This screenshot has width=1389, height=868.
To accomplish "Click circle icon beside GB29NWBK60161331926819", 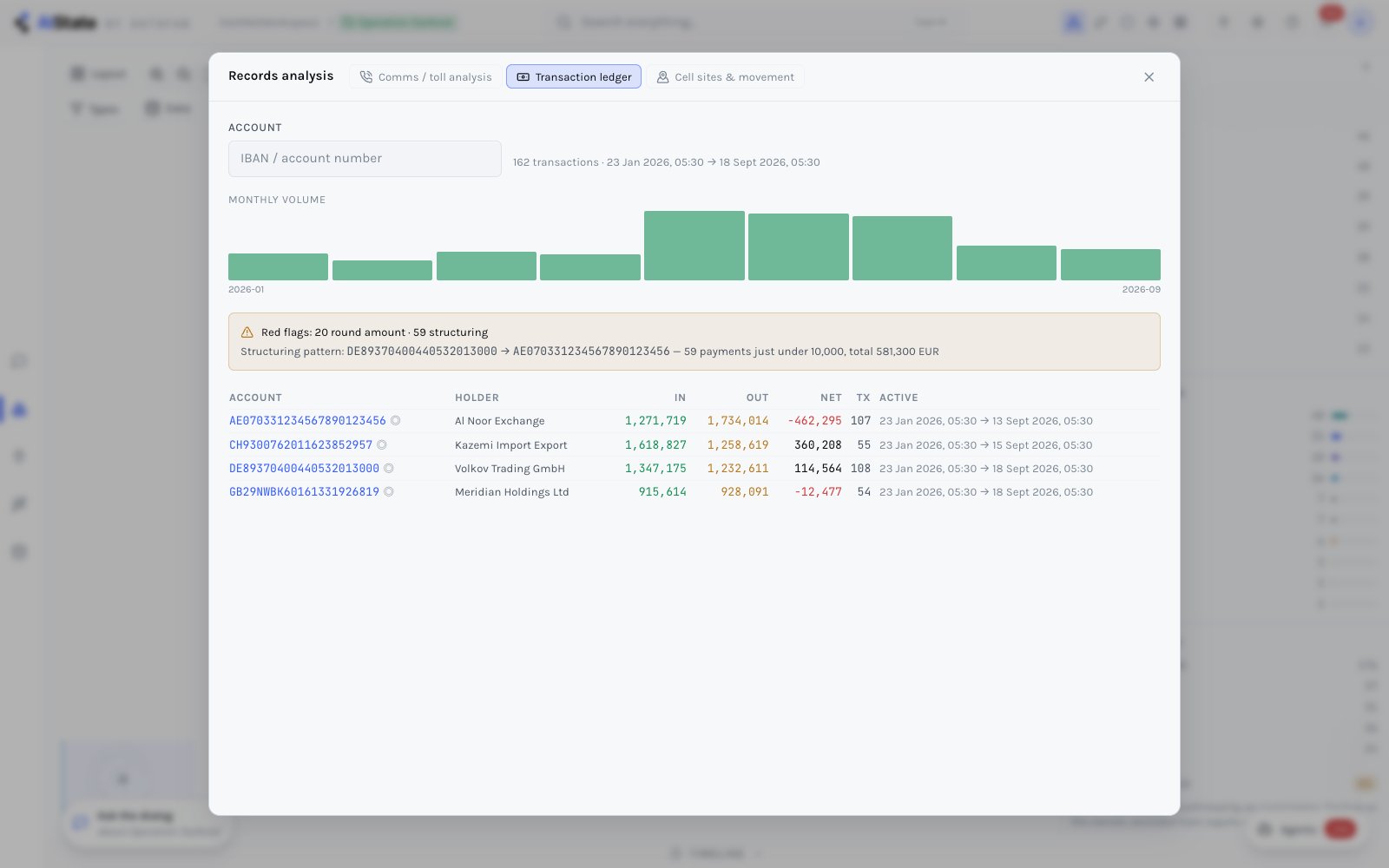I will [x=388, y=492].
